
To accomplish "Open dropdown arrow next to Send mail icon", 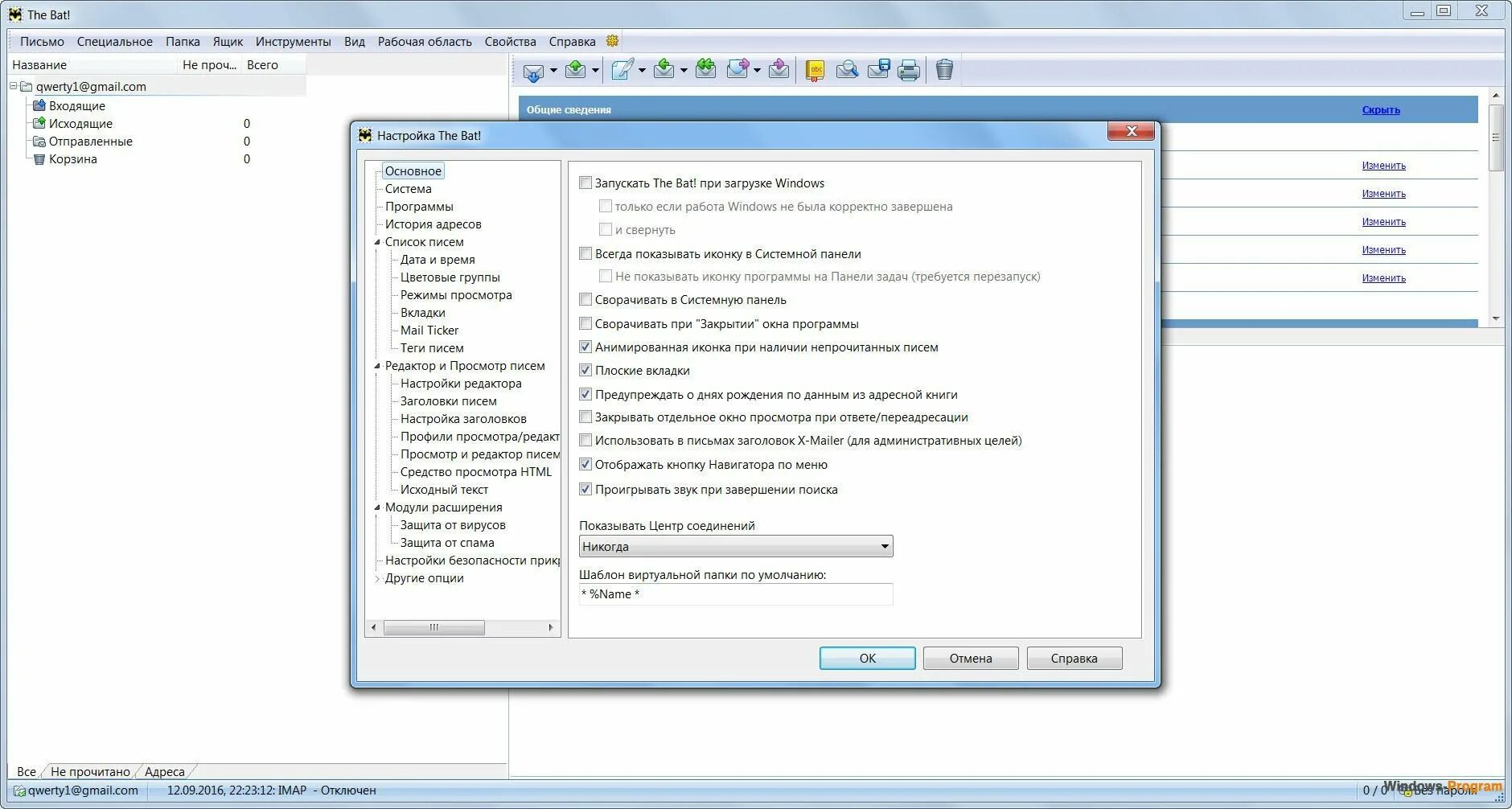I will click(x=595, y=71).
